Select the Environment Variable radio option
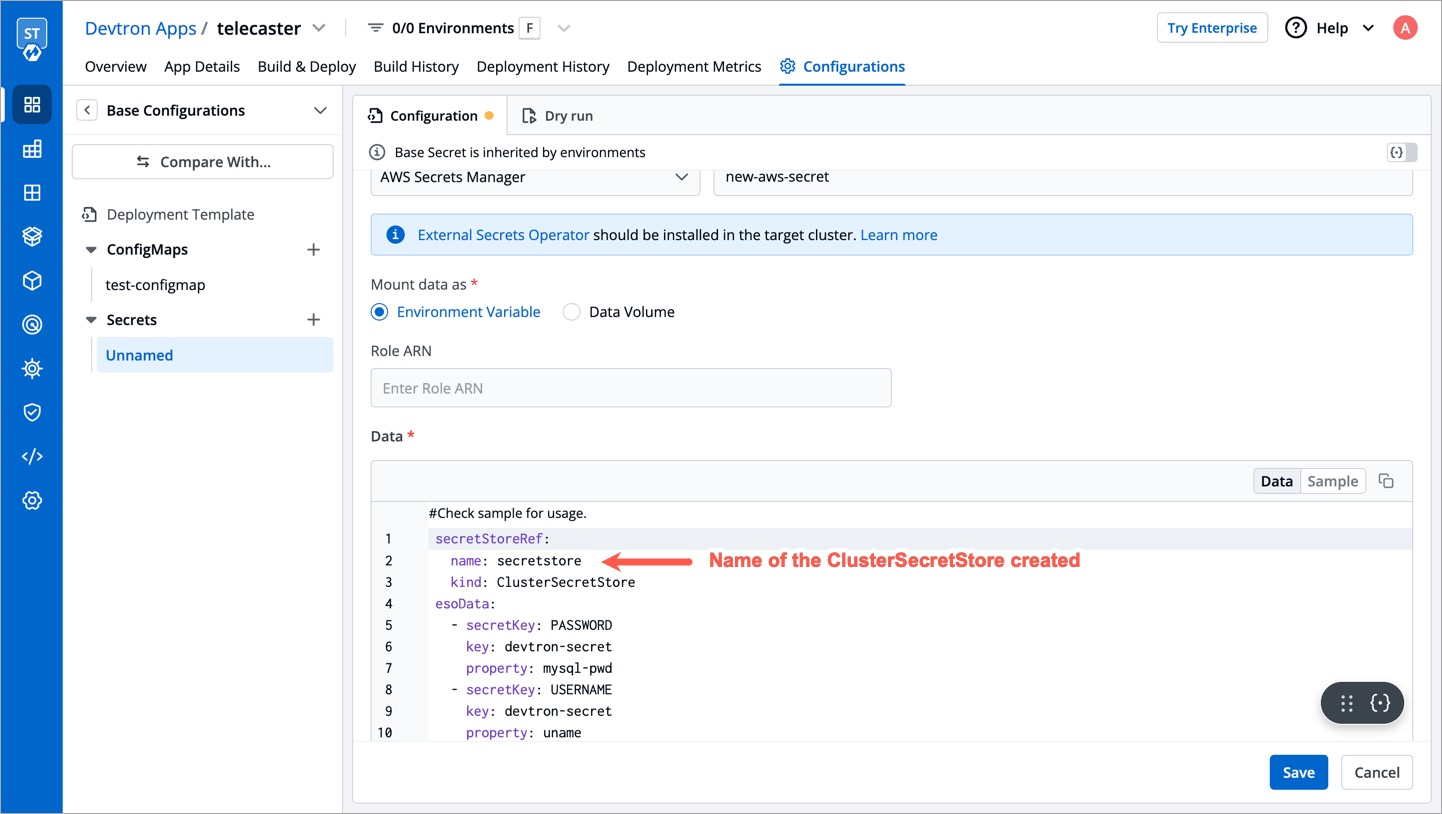 point(380,312)
